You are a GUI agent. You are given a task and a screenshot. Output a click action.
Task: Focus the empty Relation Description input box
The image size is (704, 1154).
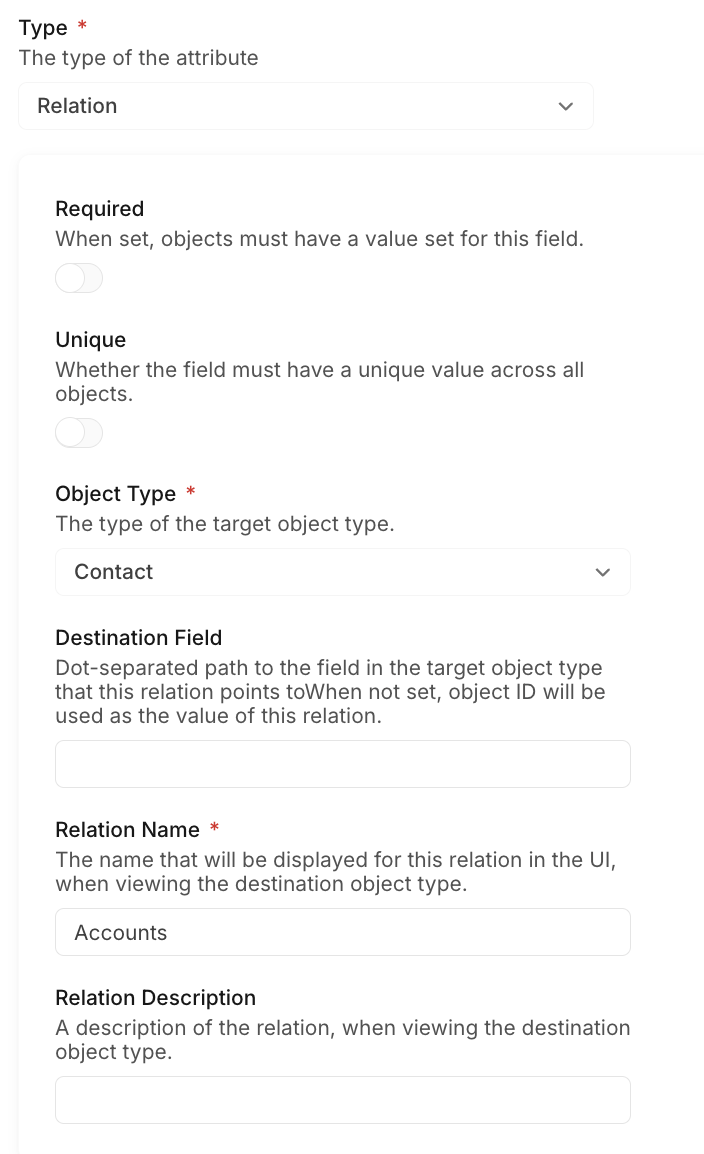point(342,1100)
